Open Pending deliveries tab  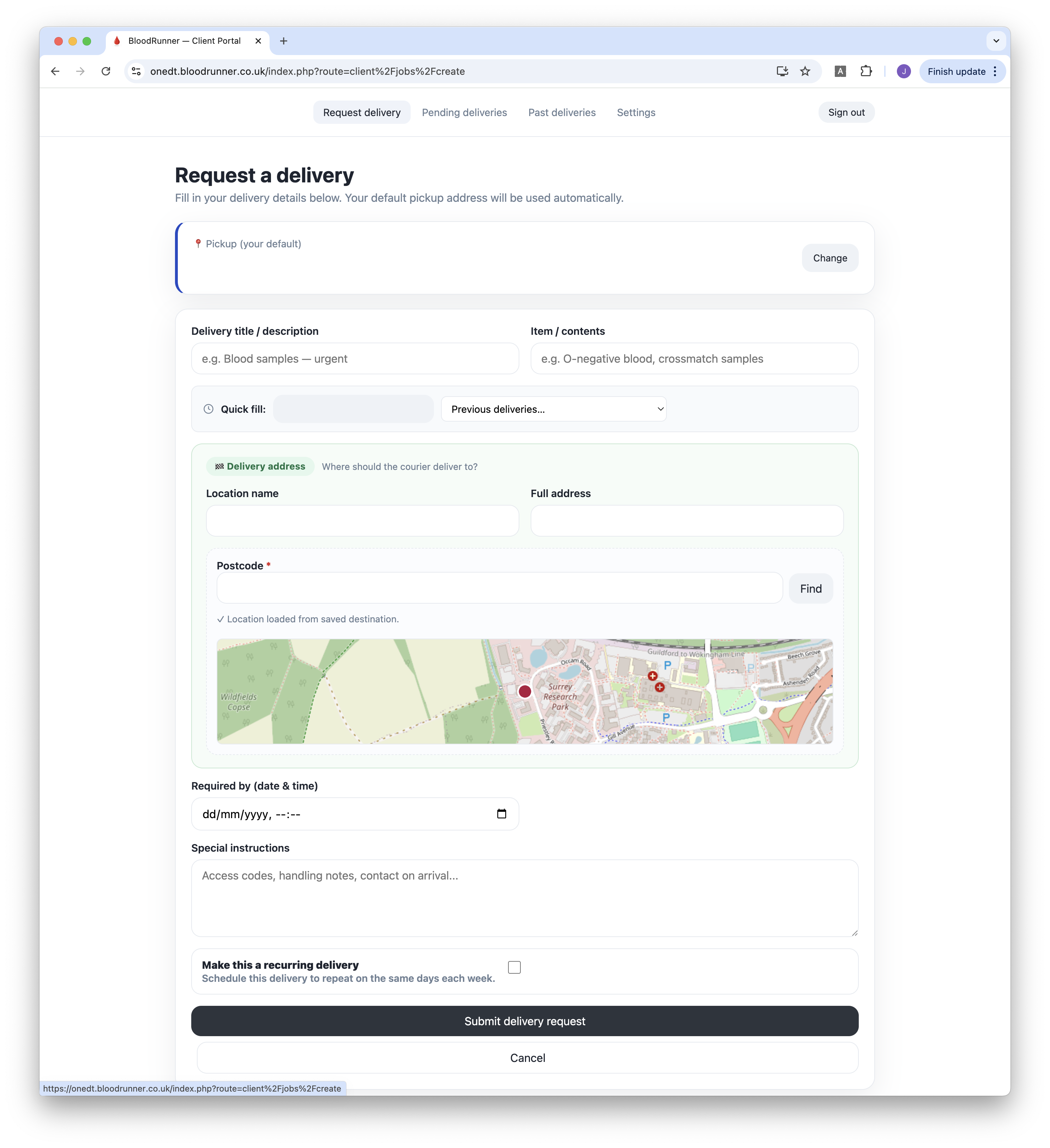pos(464,112)
